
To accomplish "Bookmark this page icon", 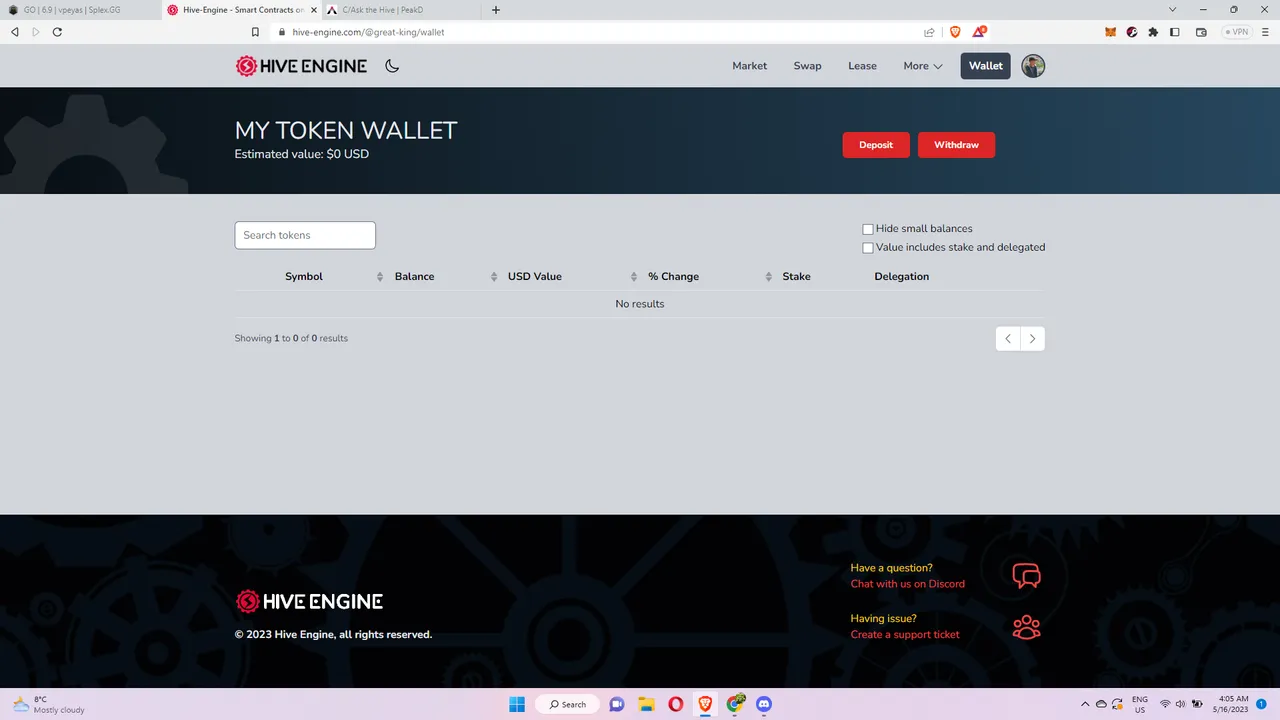I will click(x=255, y=32).
